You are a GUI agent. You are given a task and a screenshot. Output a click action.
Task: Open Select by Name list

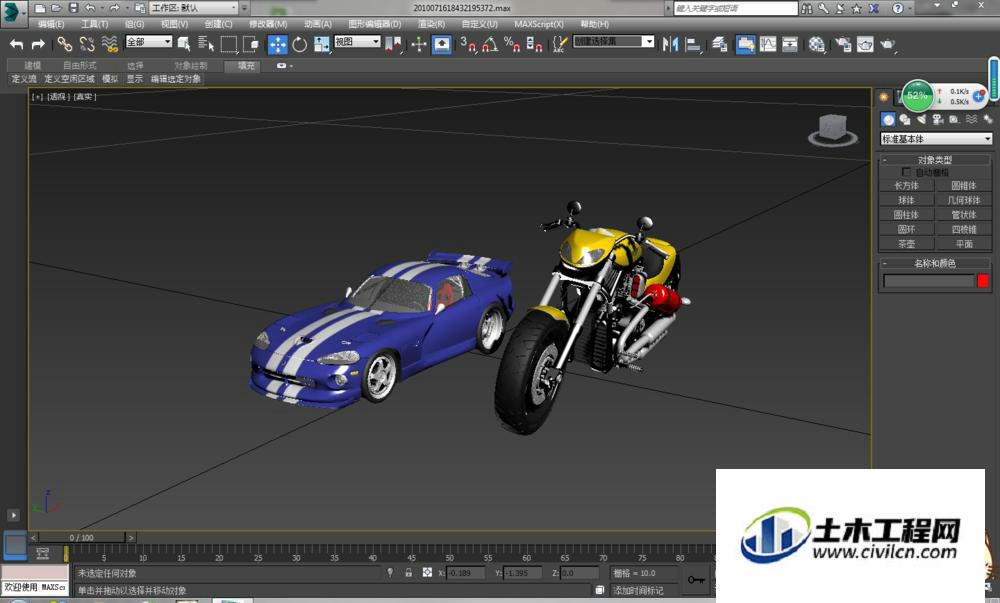point(206,44)
